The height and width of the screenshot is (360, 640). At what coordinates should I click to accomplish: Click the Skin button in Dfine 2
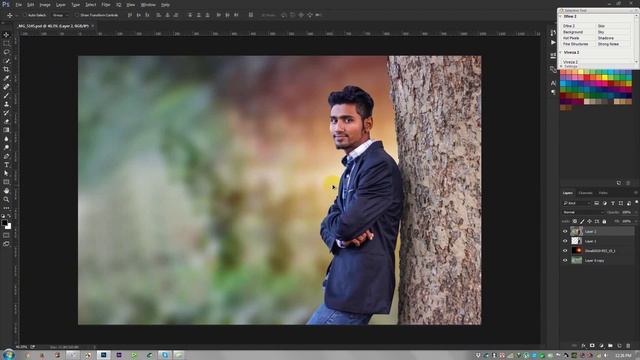(x=613, y=26)
